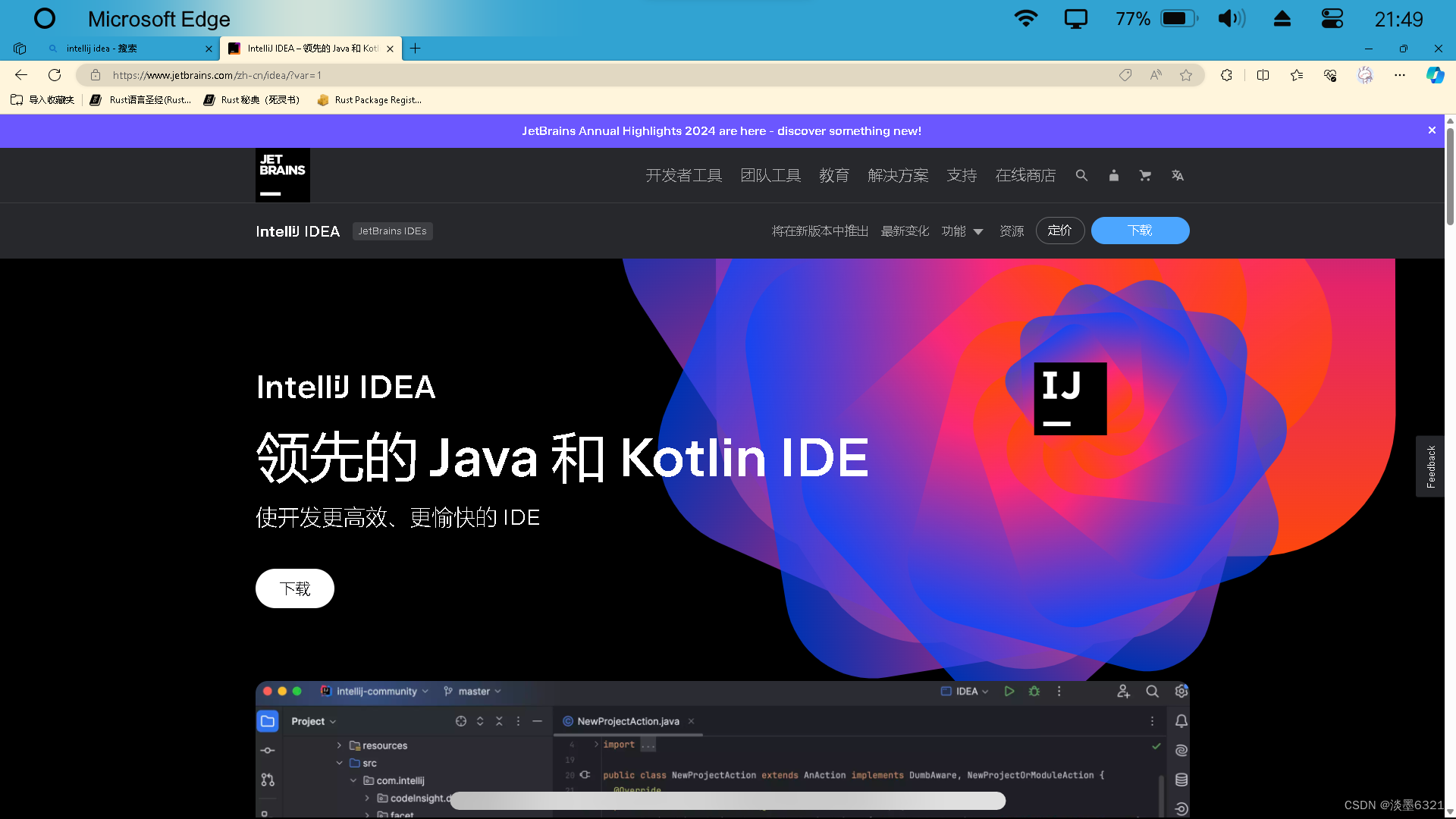Launch Copilot sidebar

1435,75
